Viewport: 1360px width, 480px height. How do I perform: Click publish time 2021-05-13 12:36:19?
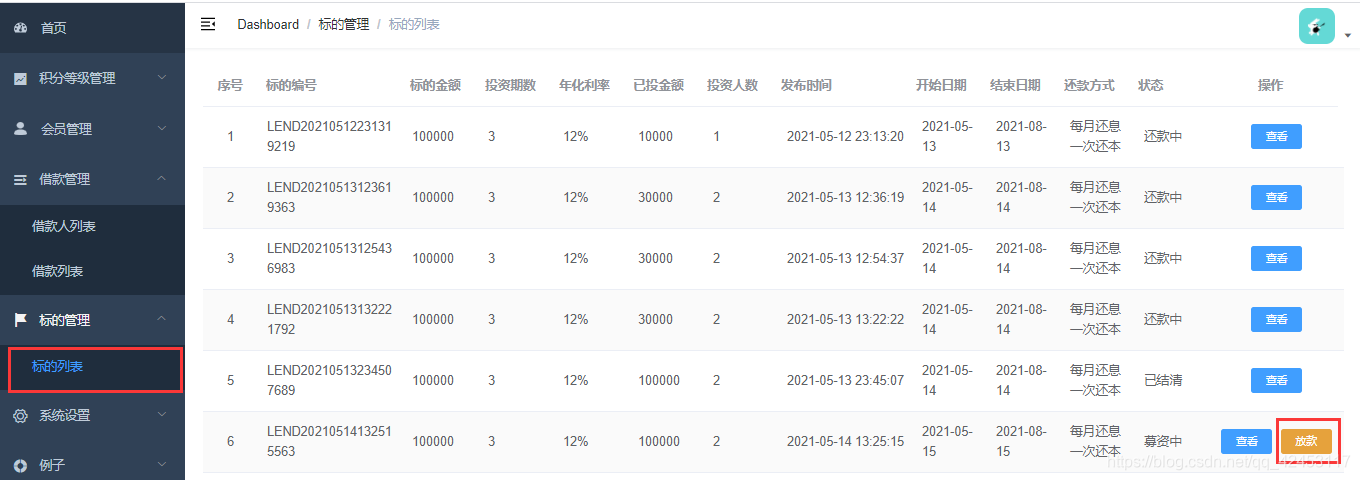[845, 198]
